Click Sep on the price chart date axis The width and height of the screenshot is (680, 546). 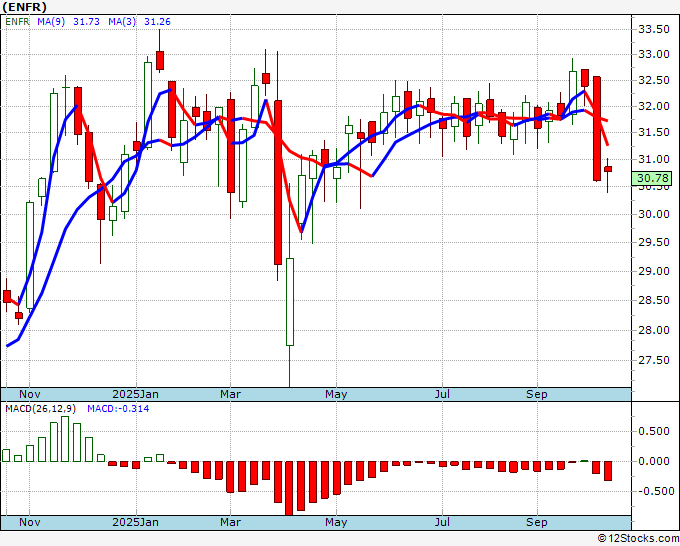537,395
